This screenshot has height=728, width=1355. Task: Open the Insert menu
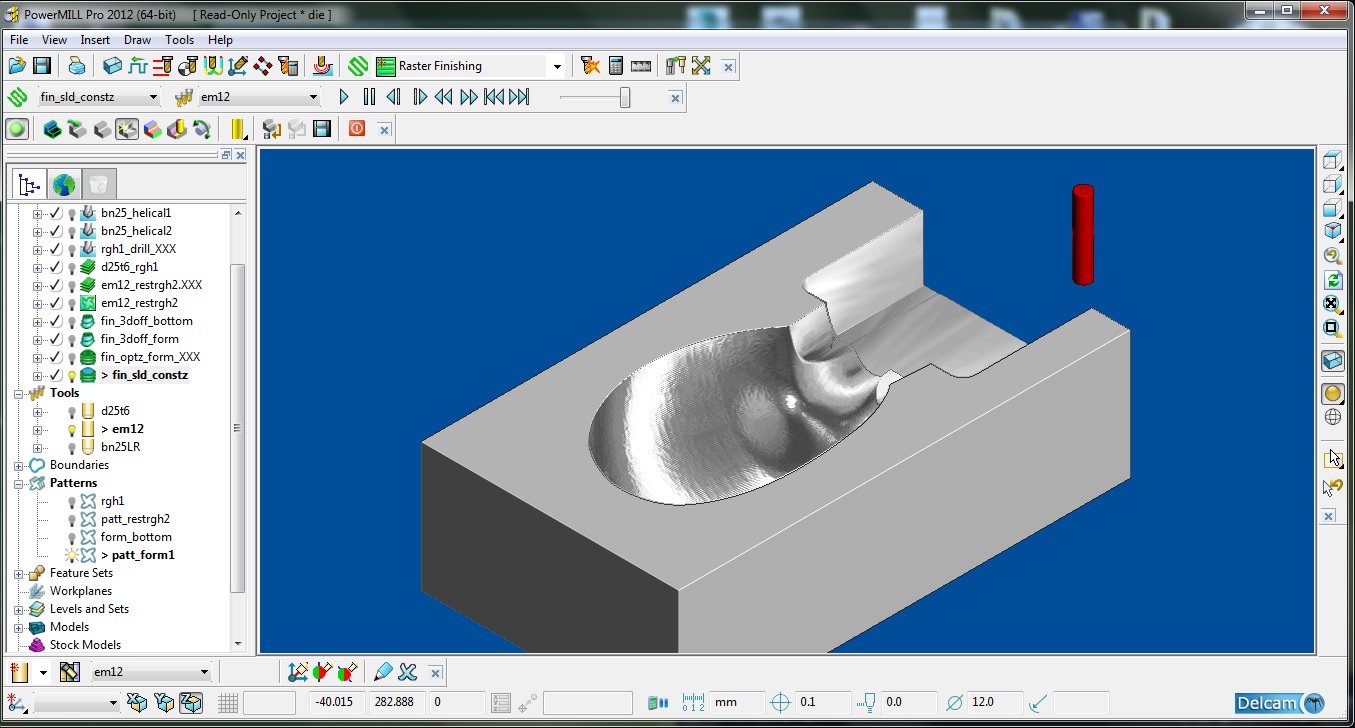point(95,40)
